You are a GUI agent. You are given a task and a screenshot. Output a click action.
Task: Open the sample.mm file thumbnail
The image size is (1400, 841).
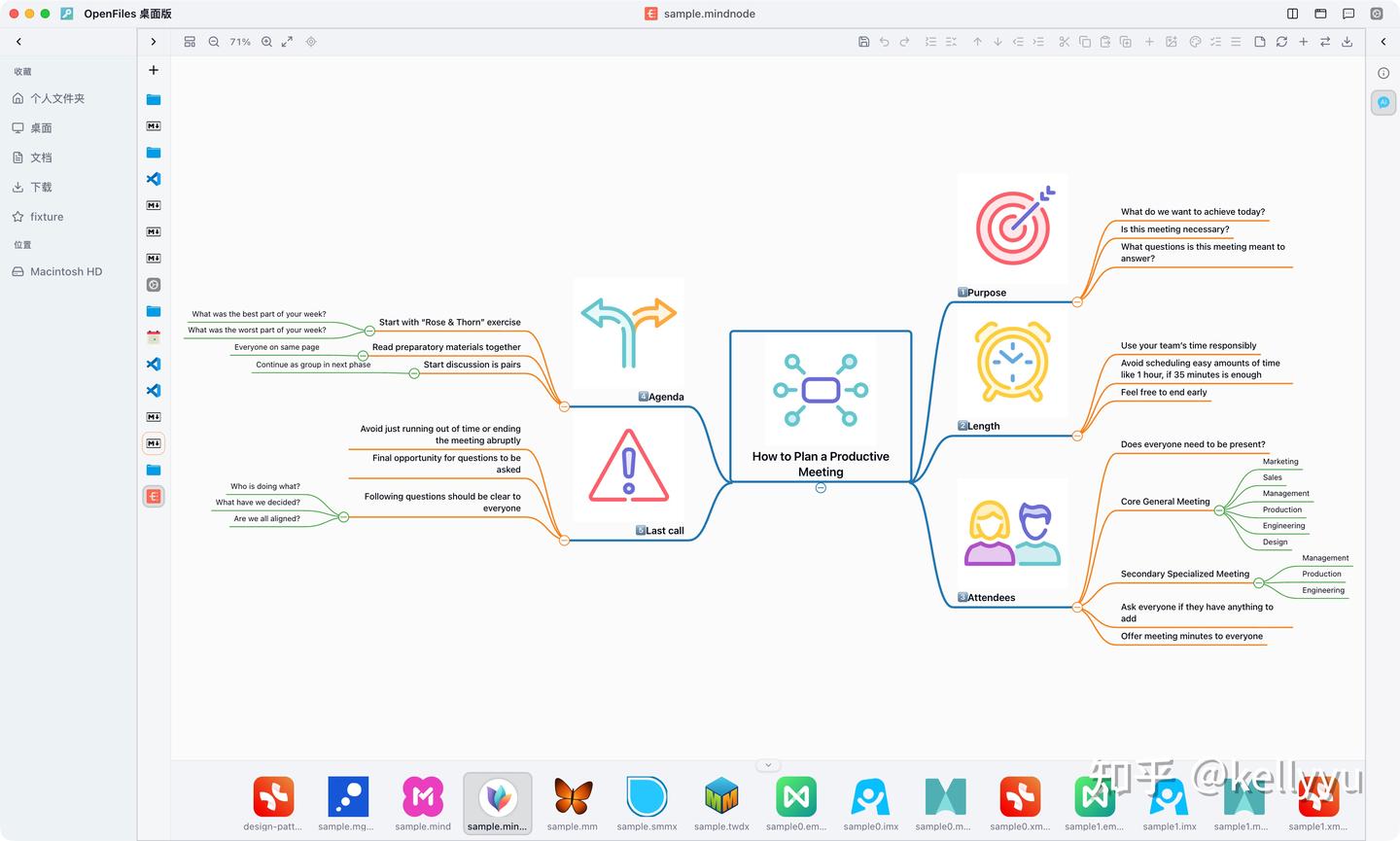point(573,804)
